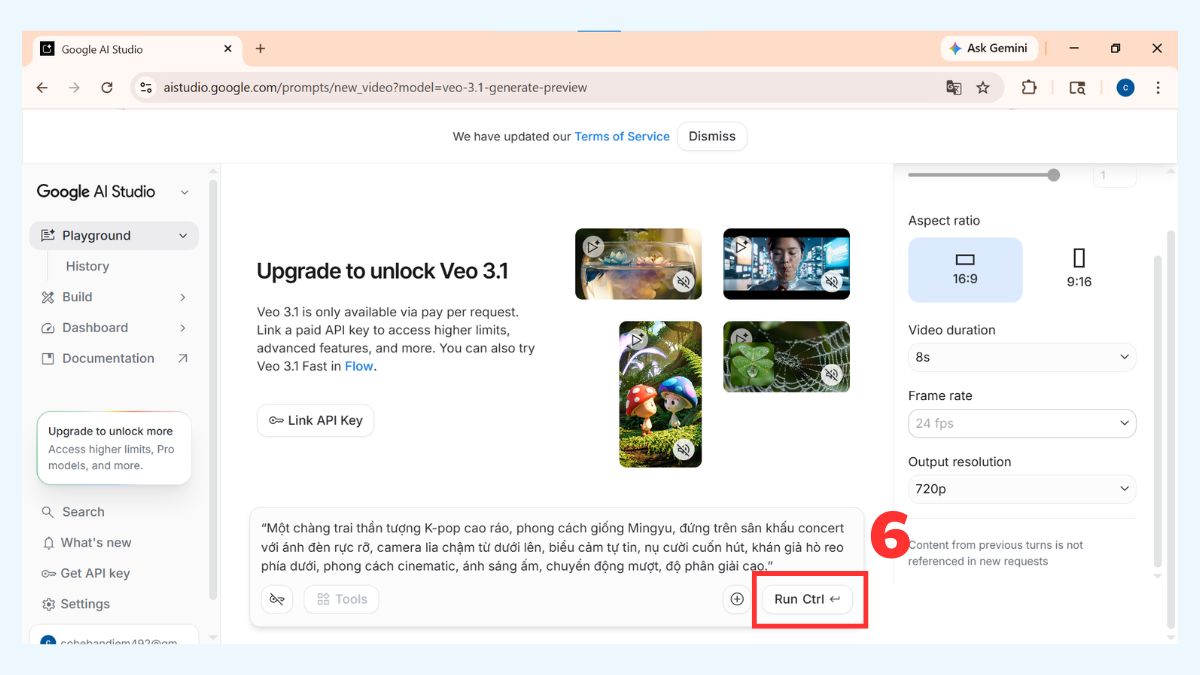Click the browser back arrow

click(x=42, y=88)
